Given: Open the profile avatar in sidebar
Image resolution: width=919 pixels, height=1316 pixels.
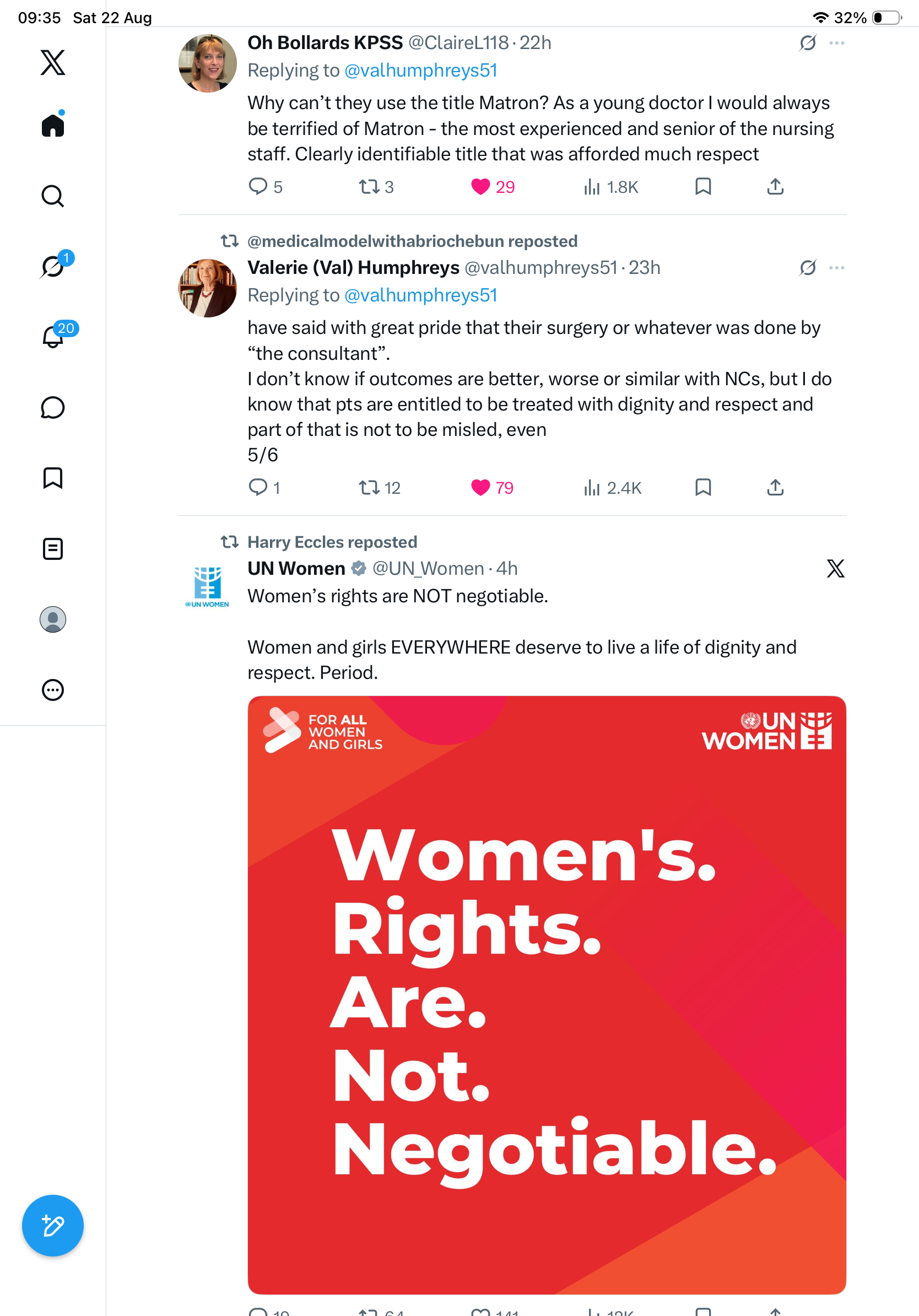Looking at the screenshot, I should click(53, 619).
